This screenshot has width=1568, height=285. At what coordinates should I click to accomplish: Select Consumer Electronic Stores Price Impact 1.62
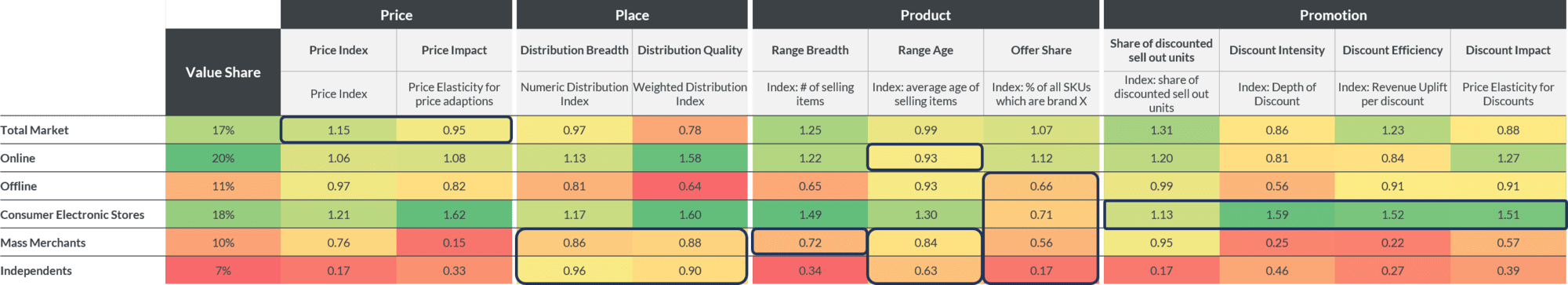[454, 214]
